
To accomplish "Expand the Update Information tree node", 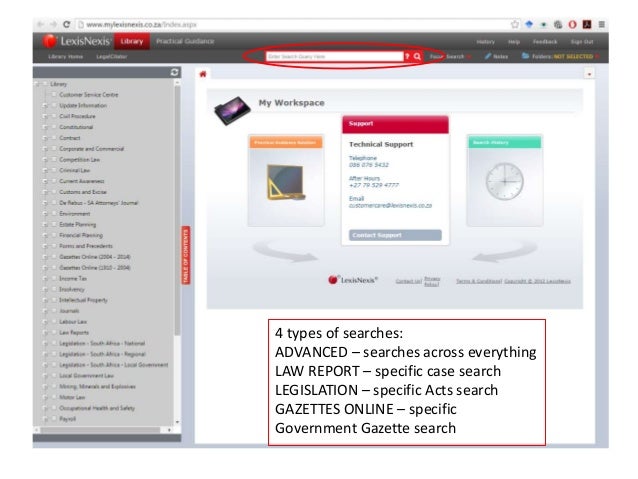I will click(45, 106).
